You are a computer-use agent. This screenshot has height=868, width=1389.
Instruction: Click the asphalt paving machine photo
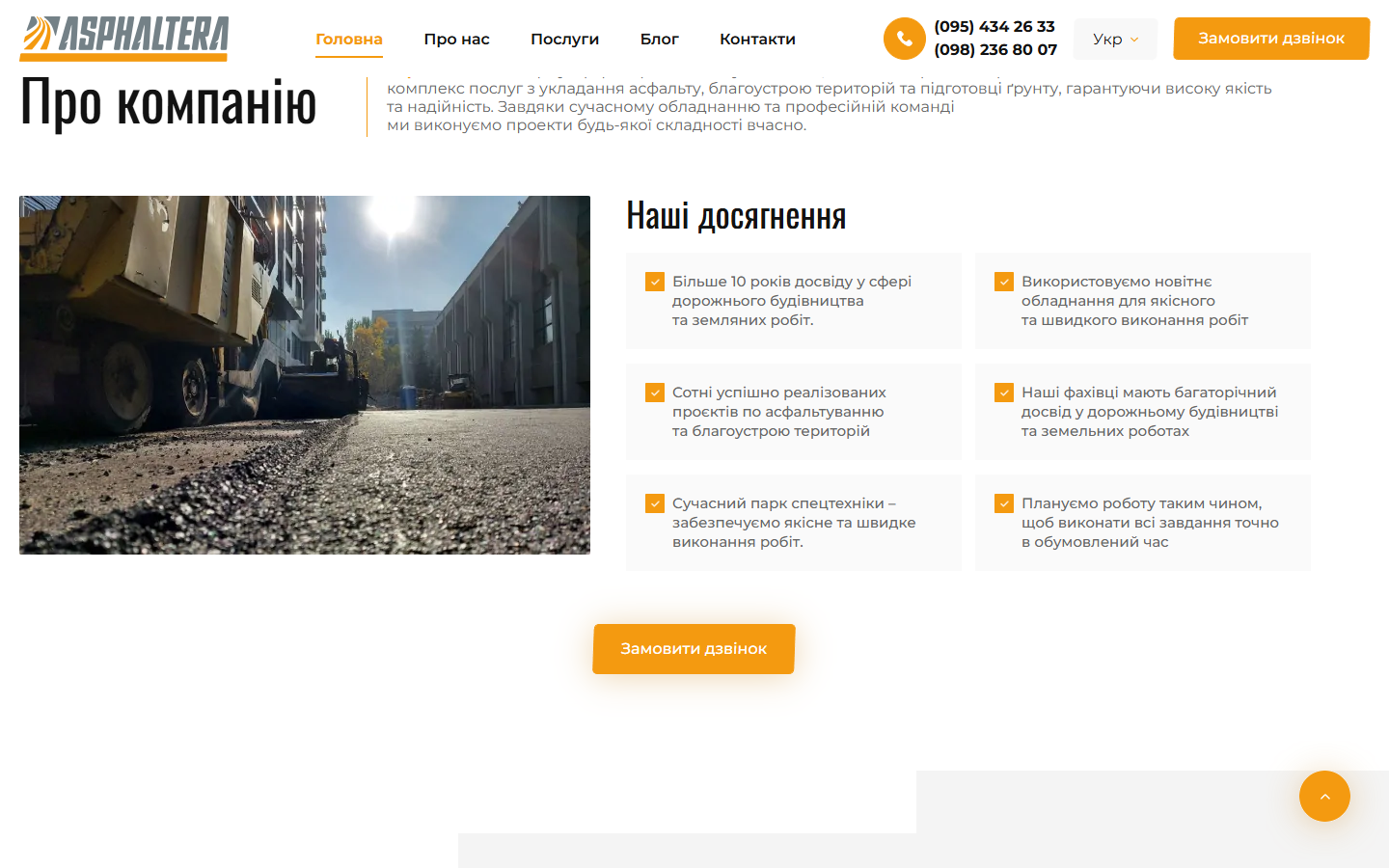[305, 375]
